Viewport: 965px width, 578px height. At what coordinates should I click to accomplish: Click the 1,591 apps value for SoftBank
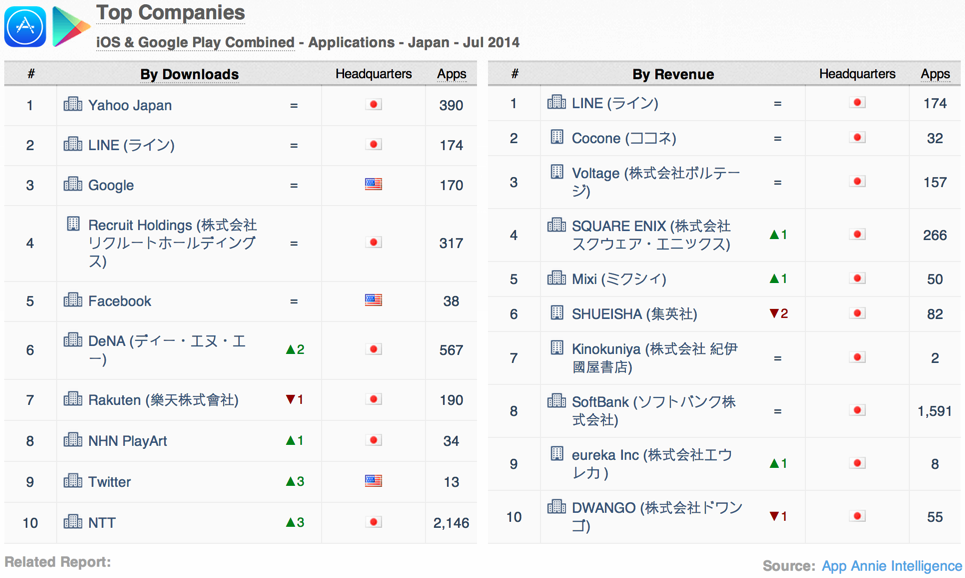935,411
